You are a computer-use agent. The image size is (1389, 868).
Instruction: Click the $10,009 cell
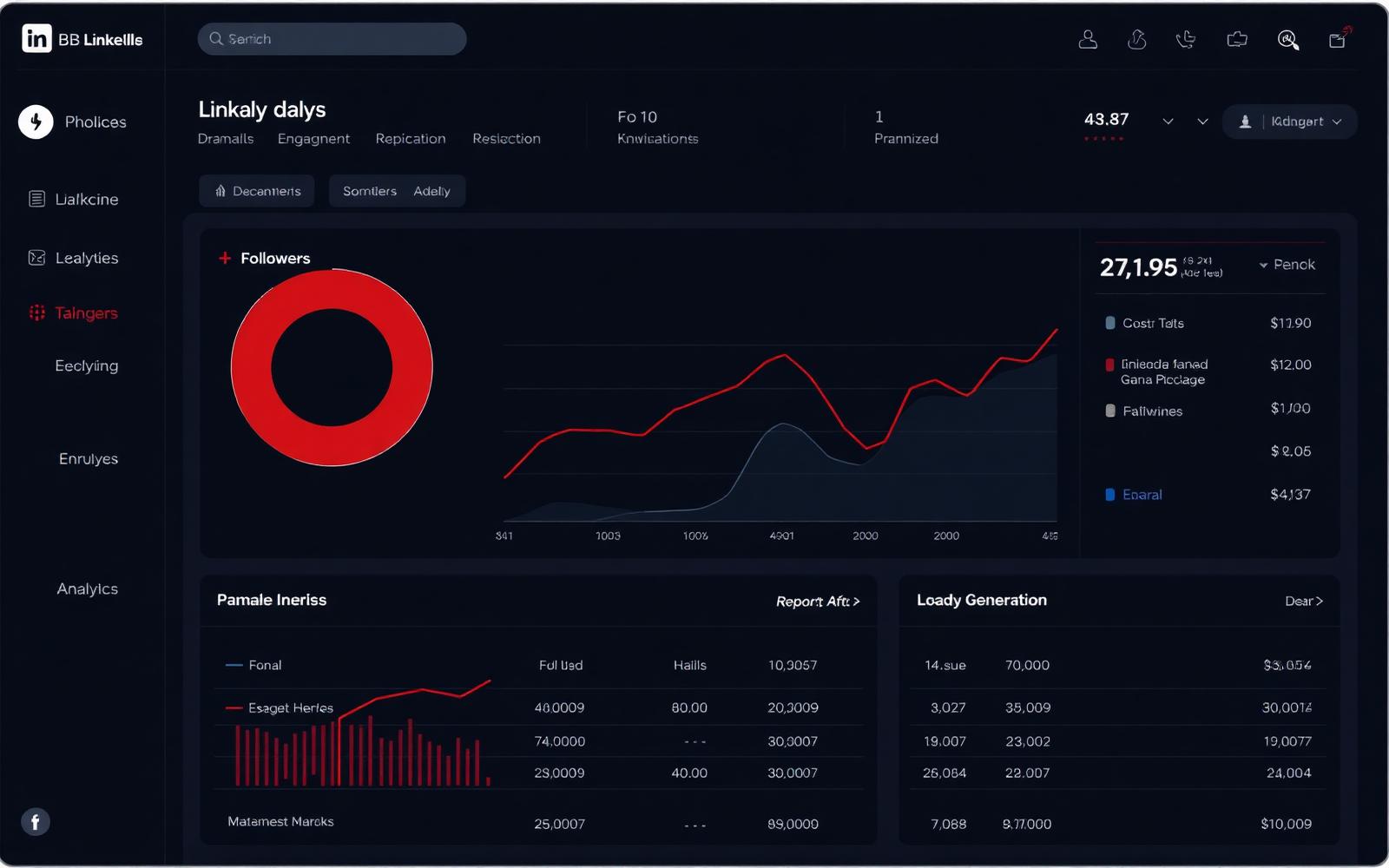click(1286, 824)
